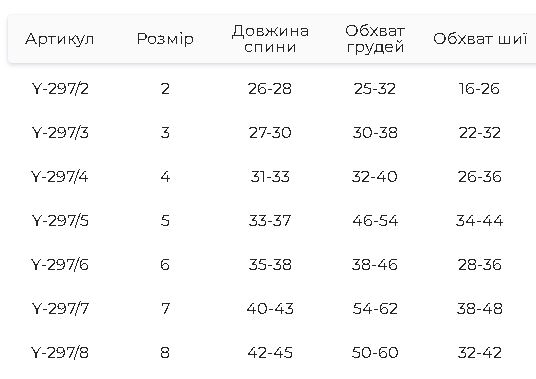Click the Обхват шиї column header

480,39
